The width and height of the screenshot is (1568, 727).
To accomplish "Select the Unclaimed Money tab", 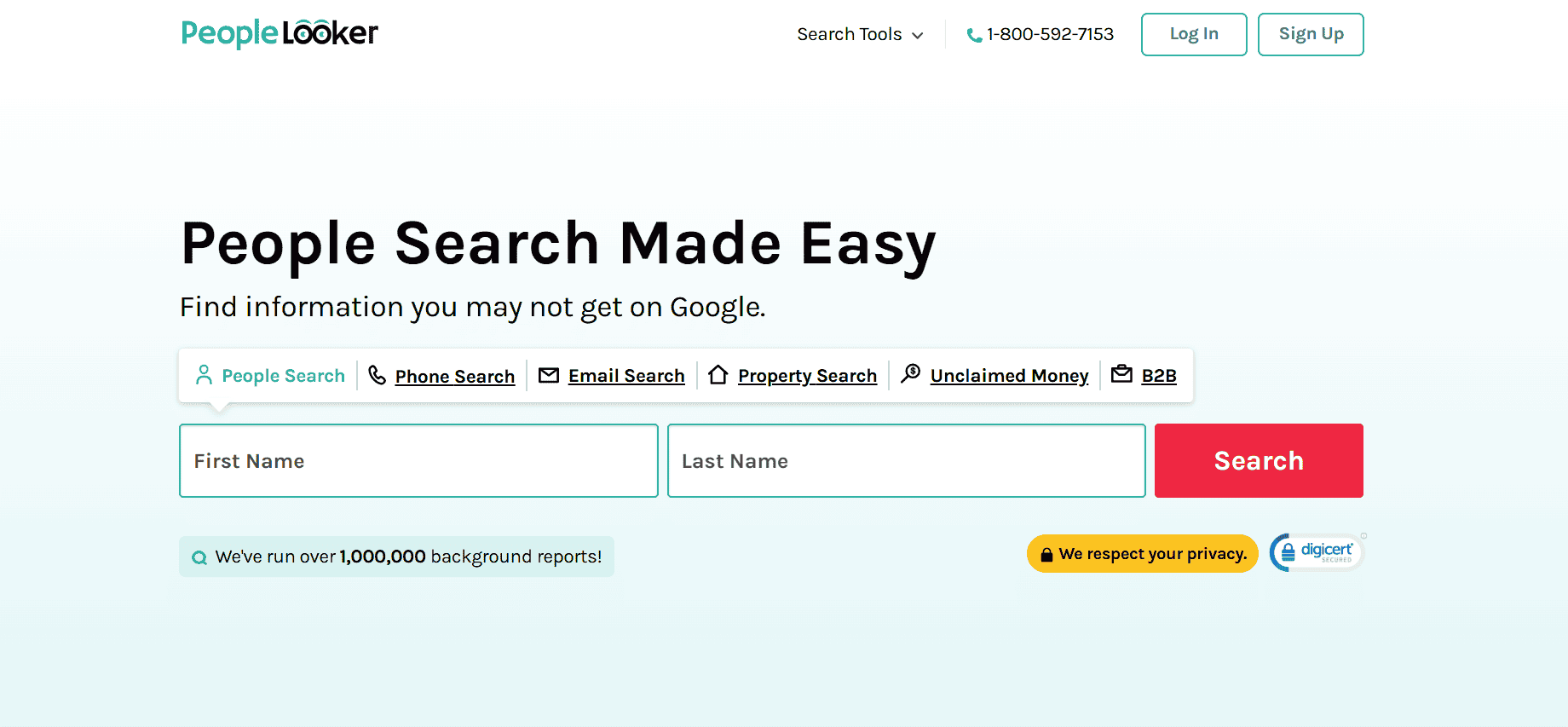I will click(1009, 376).
